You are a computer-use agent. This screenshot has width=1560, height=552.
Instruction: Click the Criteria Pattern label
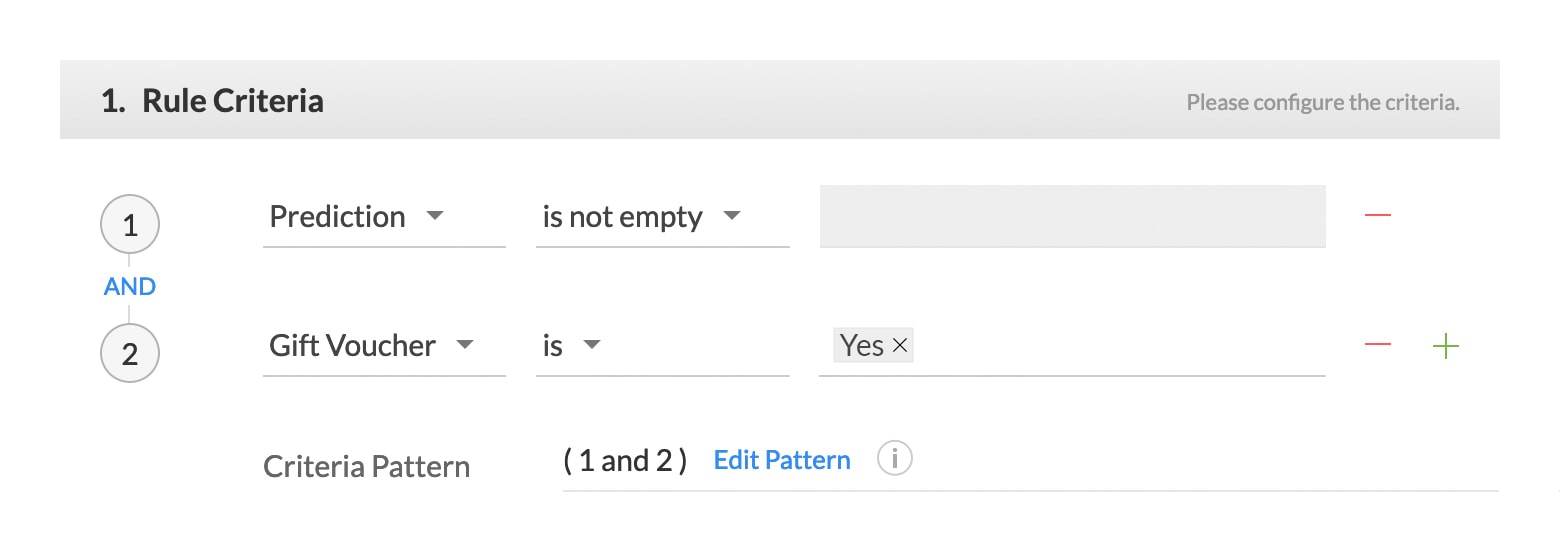(x=366, y=467)
